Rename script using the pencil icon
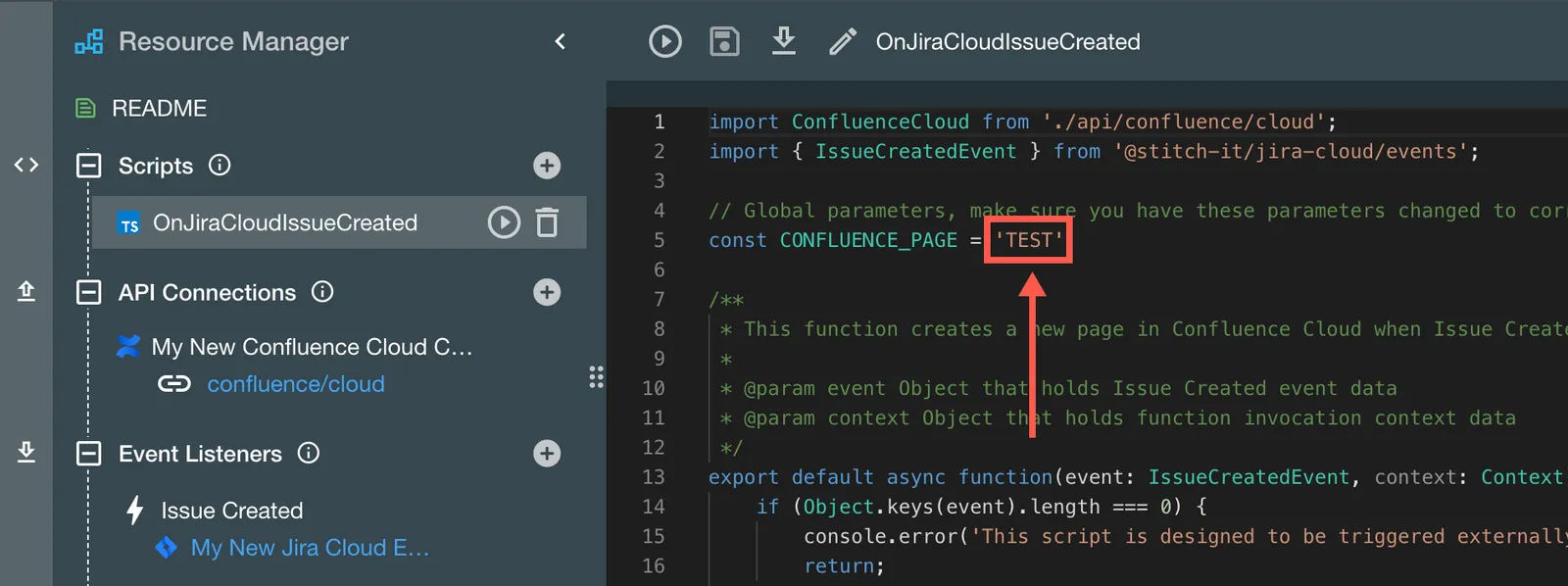Viewport: 1568px width, 586px height. [x=843, y=41]
